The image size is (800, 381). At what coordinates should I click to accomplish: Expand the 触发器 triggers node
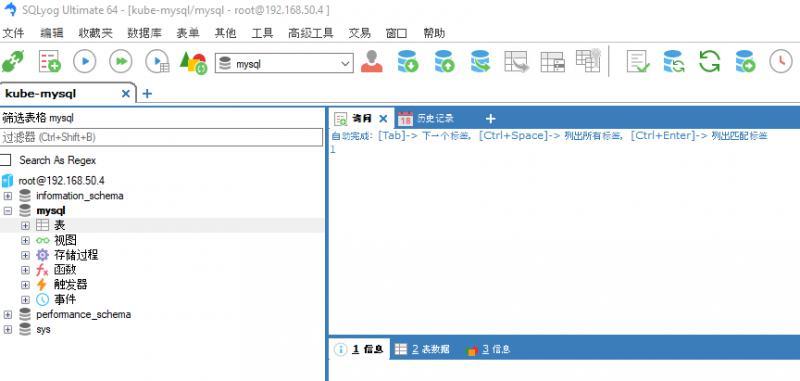click(26, 285)
